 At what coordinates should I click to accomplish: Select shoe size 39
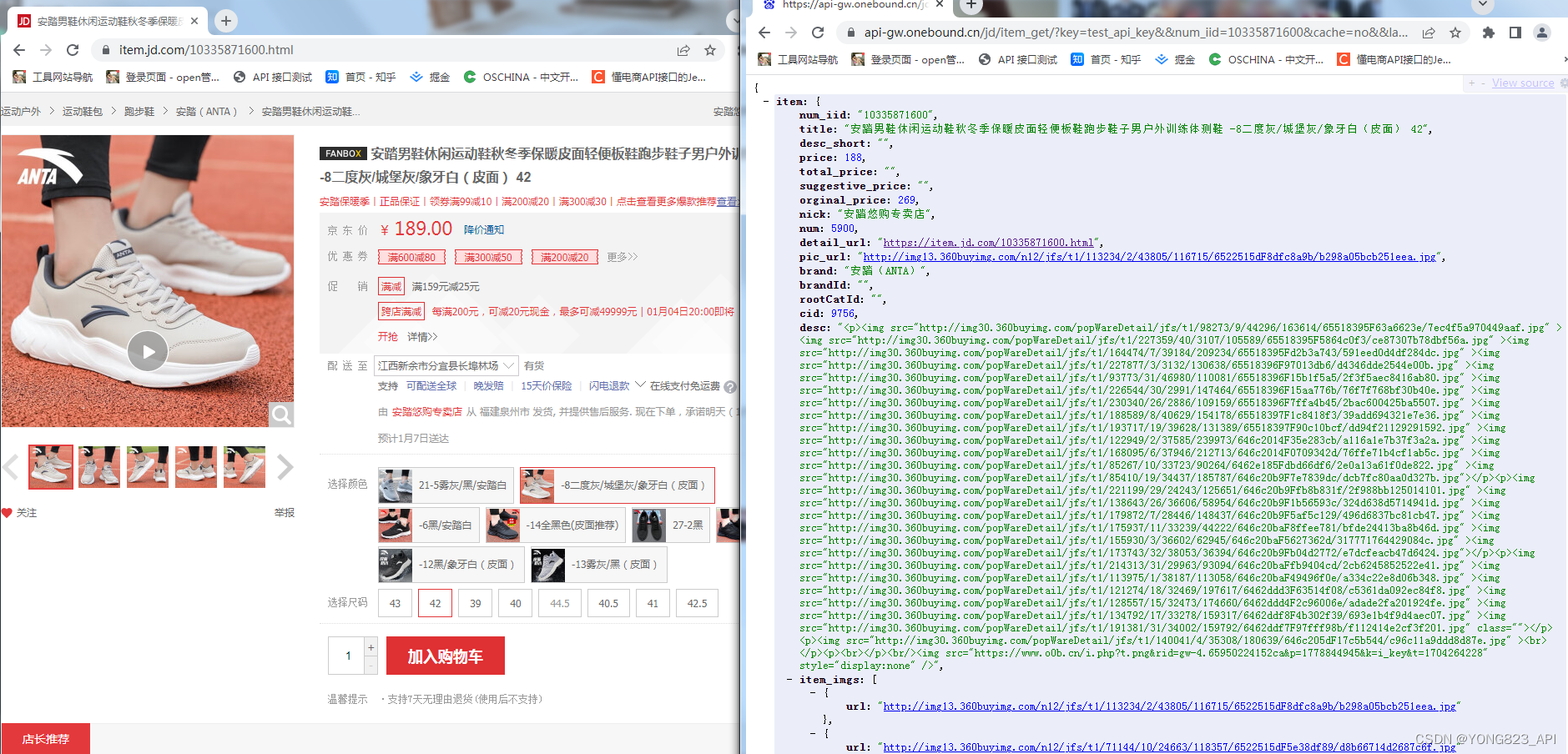pos(475,603)
